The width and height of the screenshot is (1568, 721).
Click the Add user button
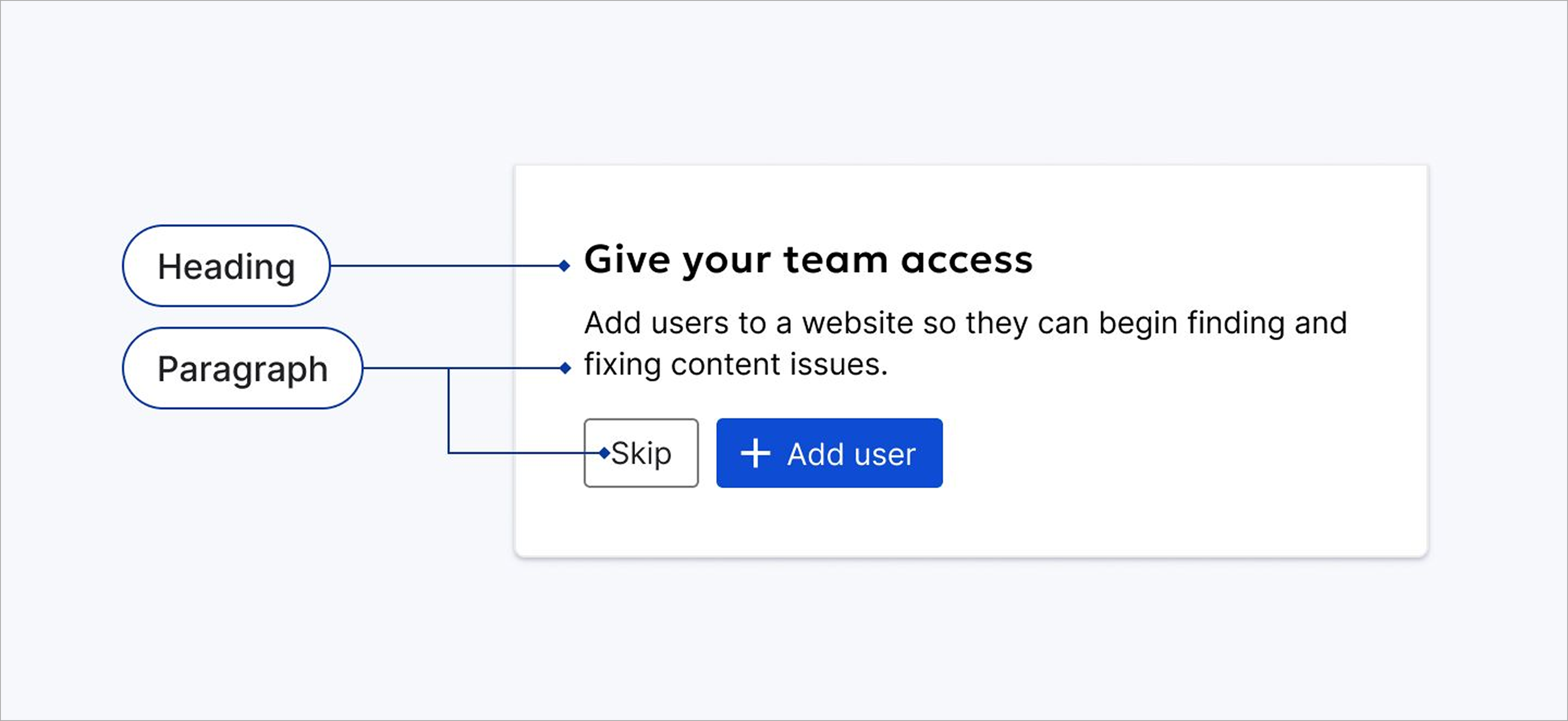click(829, 453)
